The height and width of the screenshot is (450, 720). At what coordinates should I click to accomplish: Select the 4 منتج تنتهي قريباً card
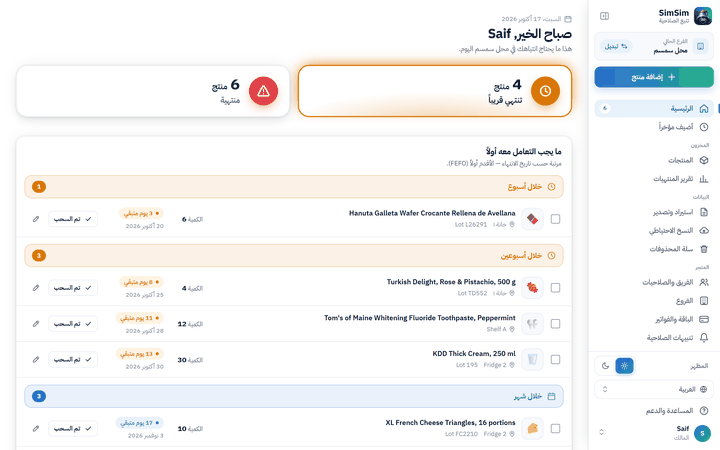(x=434, y=91)
